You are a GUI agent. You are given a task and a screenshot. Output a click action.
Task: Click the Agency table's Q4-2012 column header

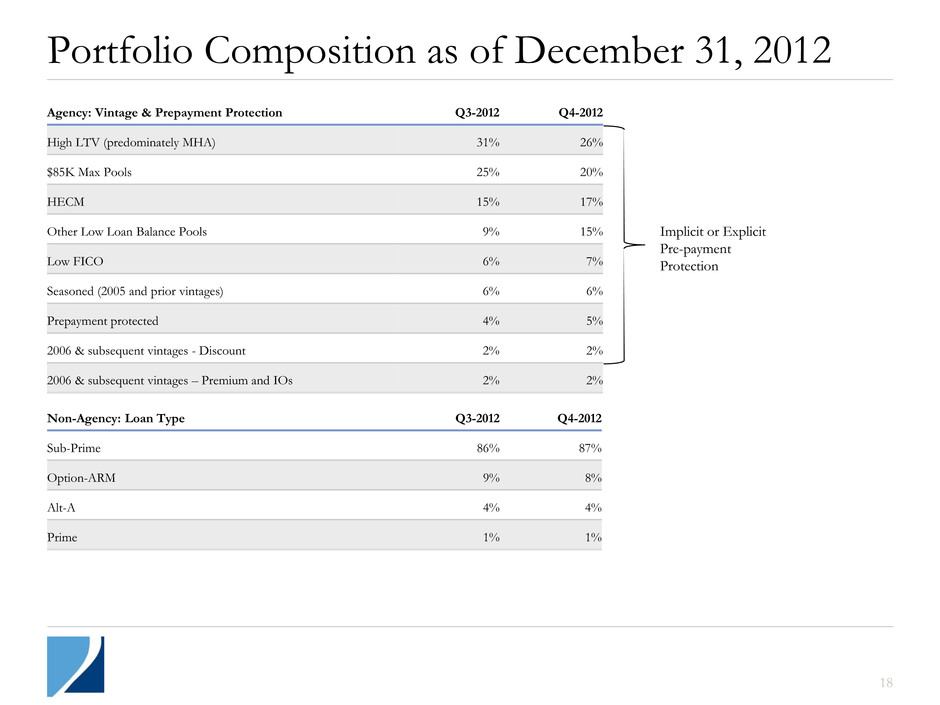coord(578,113)
